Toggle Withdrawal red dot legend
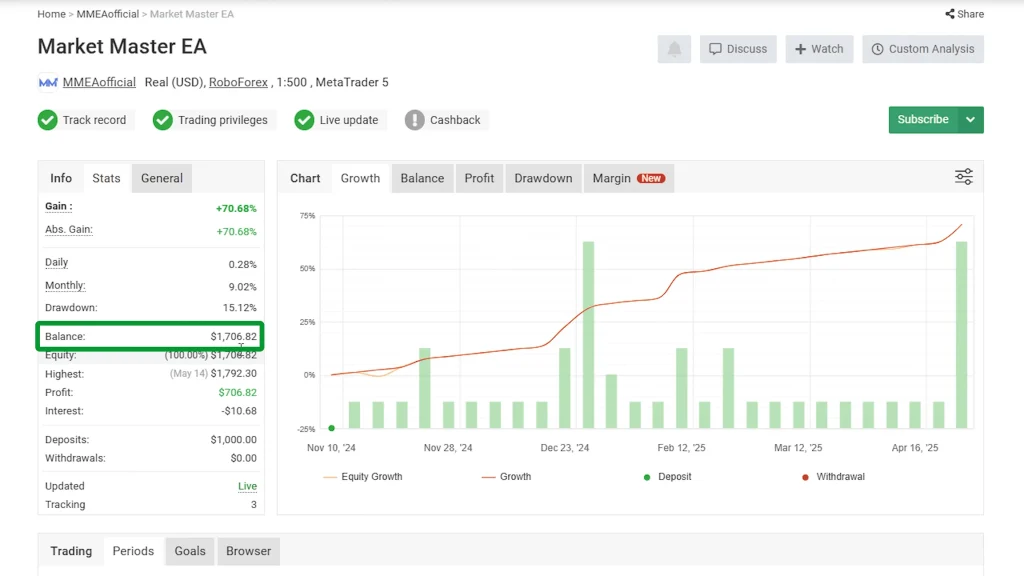 832,477
